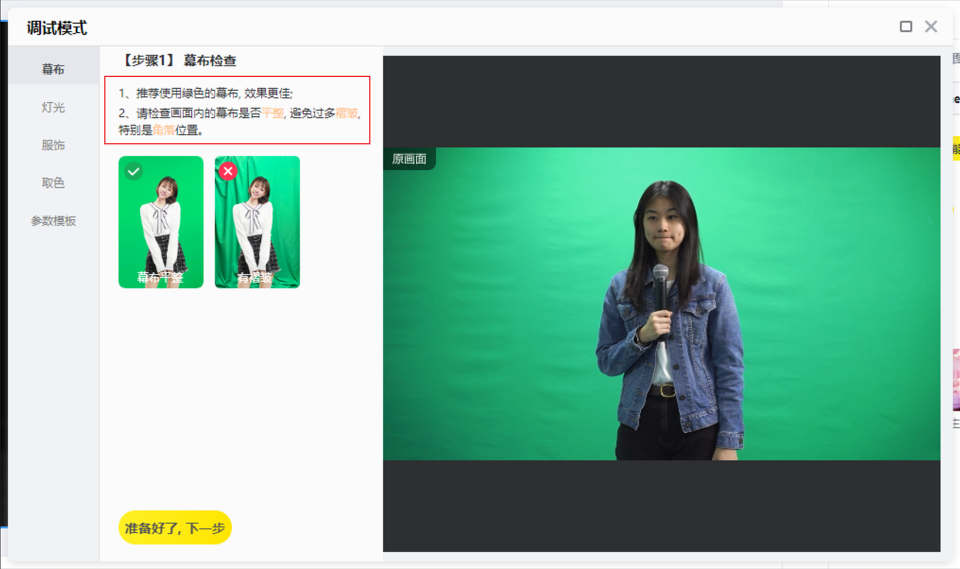This screenshot has height=569, width=960.
Task: Open the 服饰 tab
Action: [53, 145]
